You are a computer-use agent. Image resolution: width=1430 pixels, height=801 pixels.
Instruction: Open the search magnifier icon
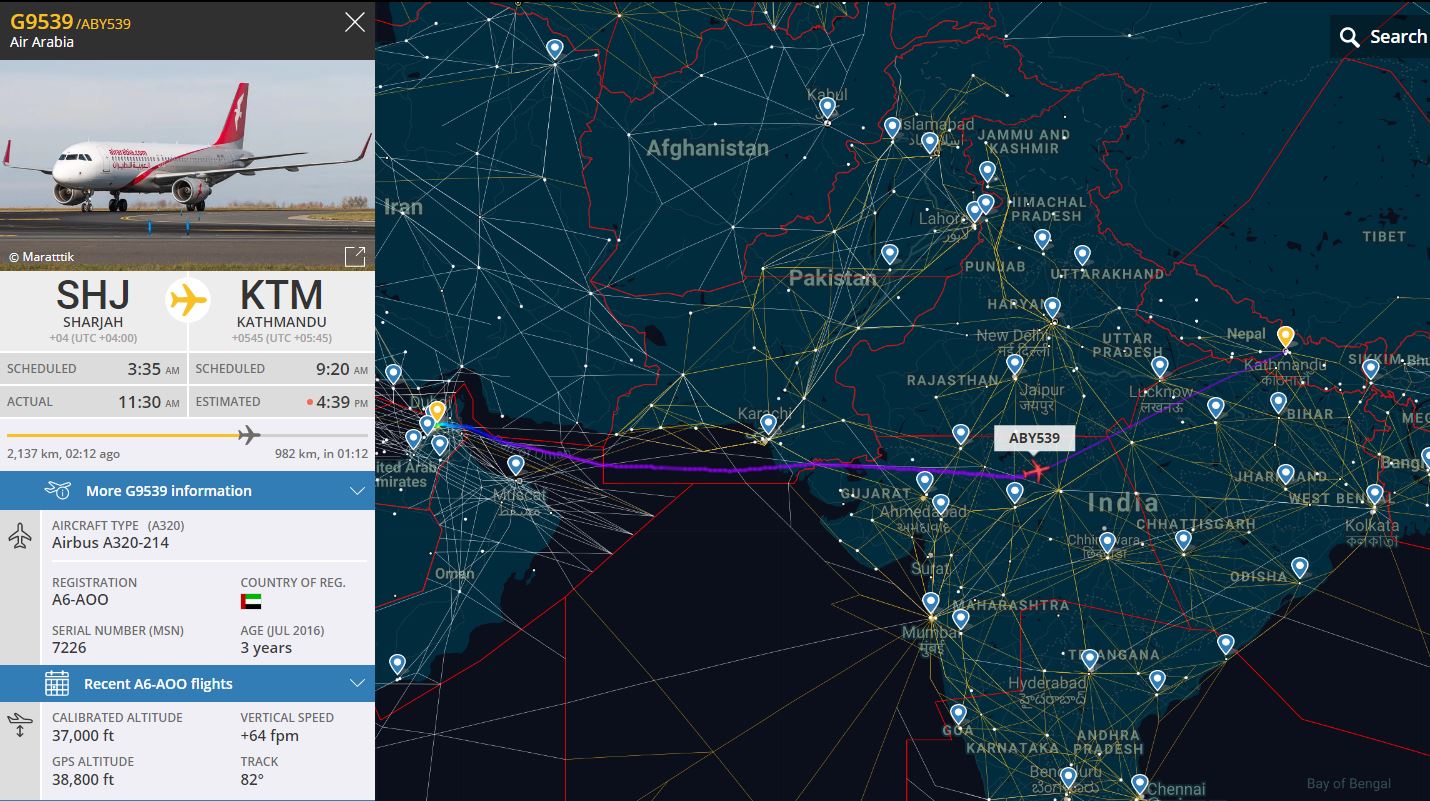[x=1350, y=38]
